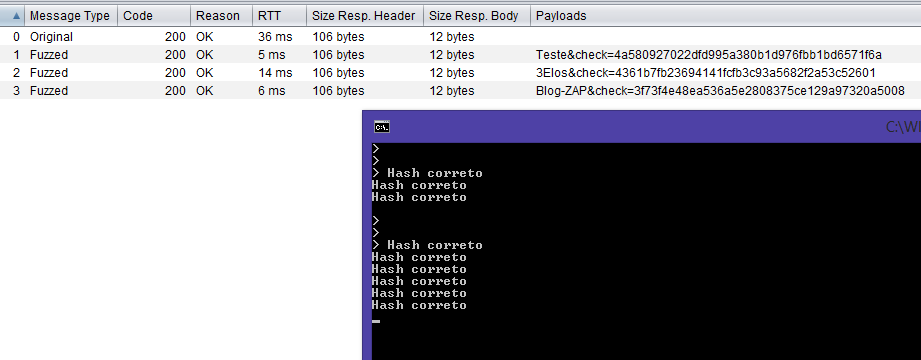Sort by the RTT column header

[x=279, y=16]
